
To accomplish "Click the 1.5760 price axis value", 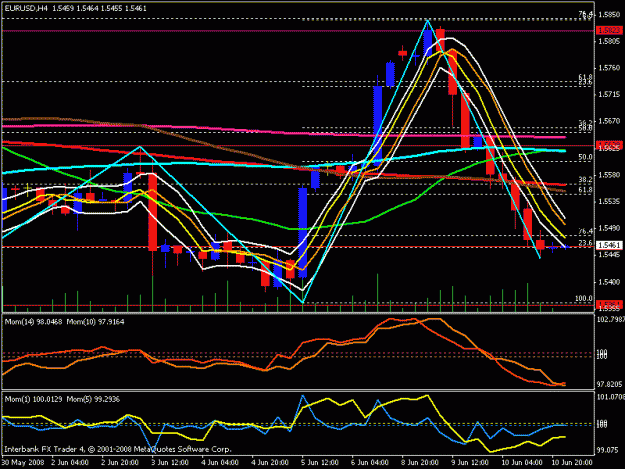I will [609, 68].
